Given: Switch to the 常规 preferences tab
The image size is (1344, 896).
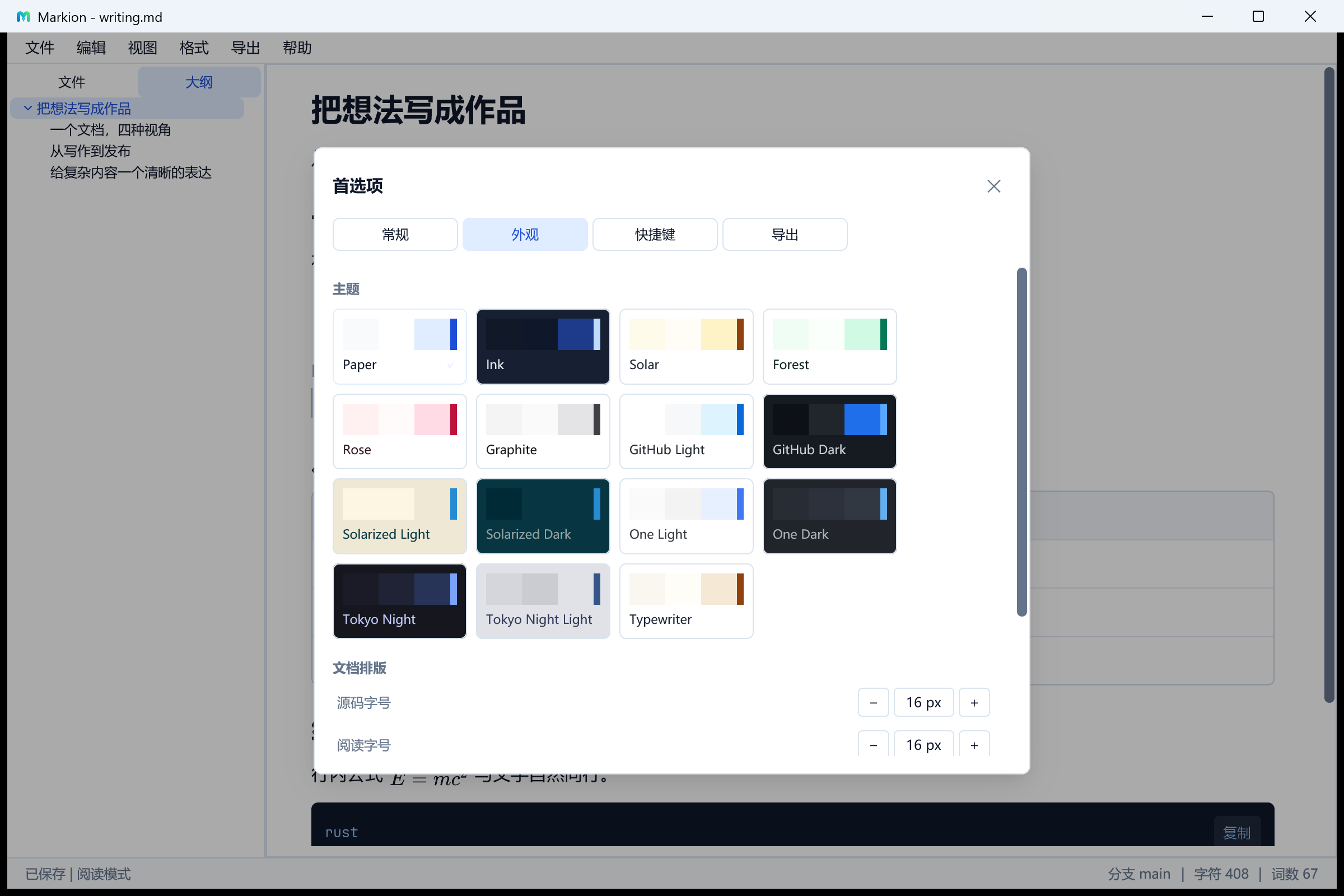Looking at the screenshot, I should click(x=395, y=234).
